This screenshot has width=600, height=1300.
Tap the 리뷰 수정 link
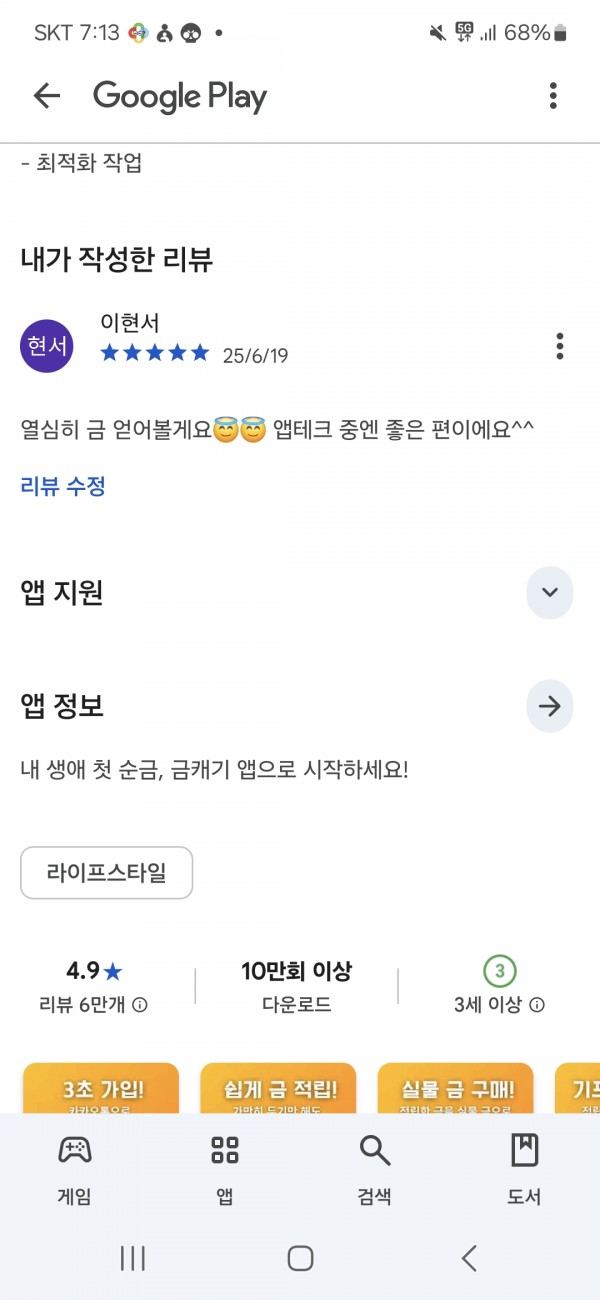coord(63,487)
